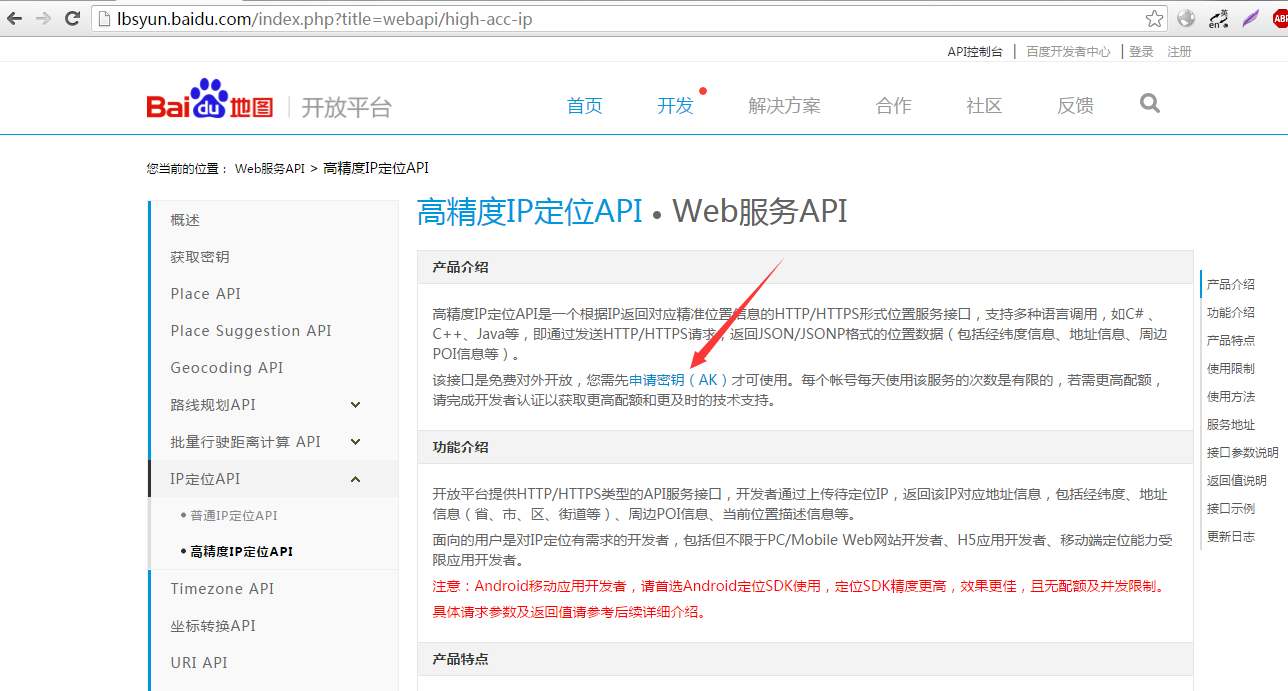This screenshot has width=1288, height=691.
Task: Jump to 返回值说明 anchor
Action: pyautogui.click(x=1236, y=481)
